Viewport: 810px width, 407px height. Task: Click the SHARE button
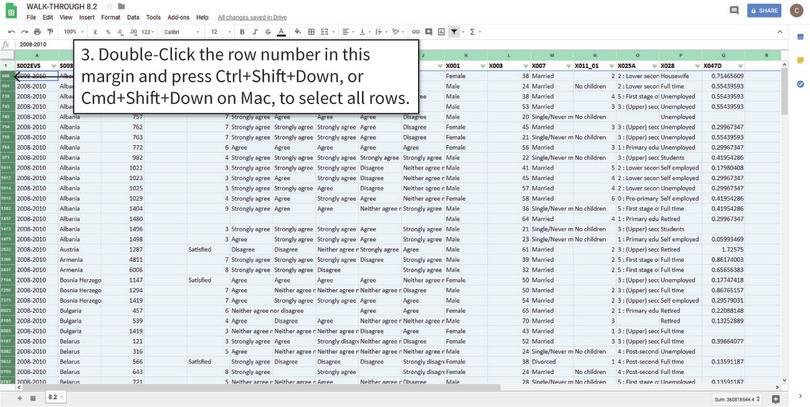point(764,10)
